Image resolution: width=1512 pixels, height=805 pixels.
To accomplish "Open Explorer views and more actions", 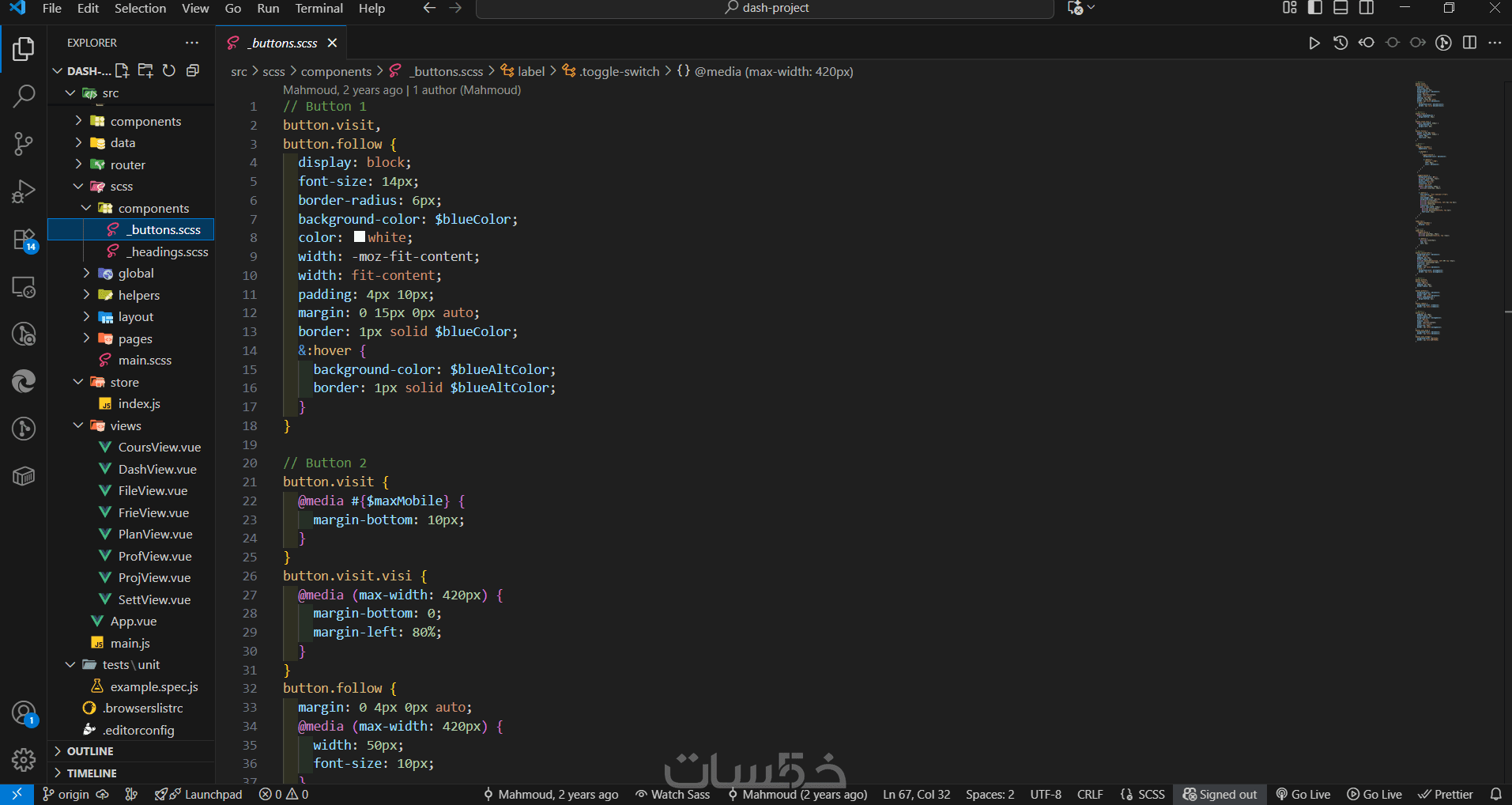I will (192, 43).
